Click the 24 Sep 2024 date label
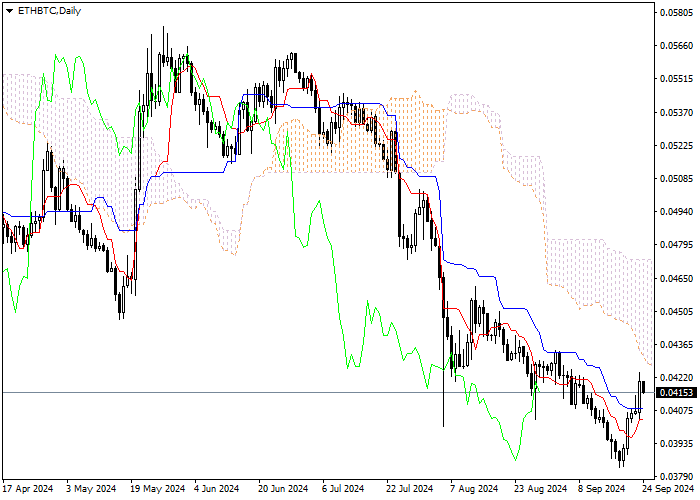Viewport: 700px width, 500px height. [x=668, y=489]
